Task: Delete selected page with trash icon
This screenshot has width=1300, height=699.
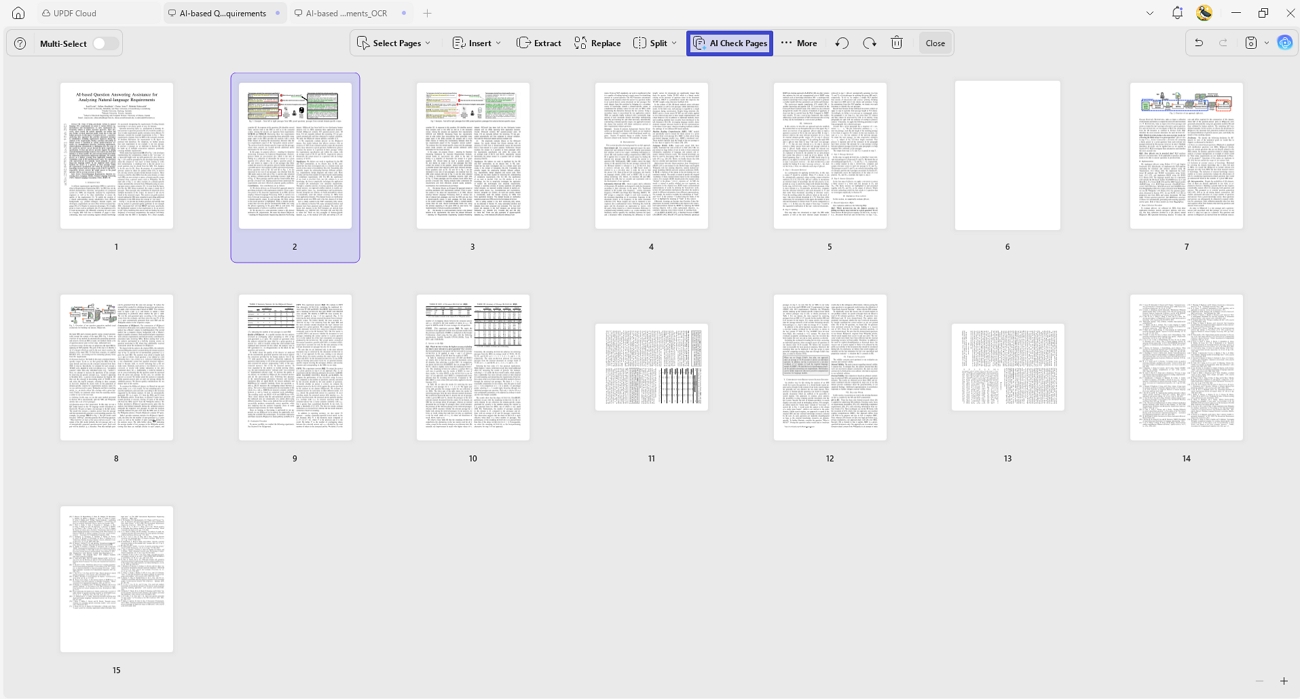Action: pos(897,43)
